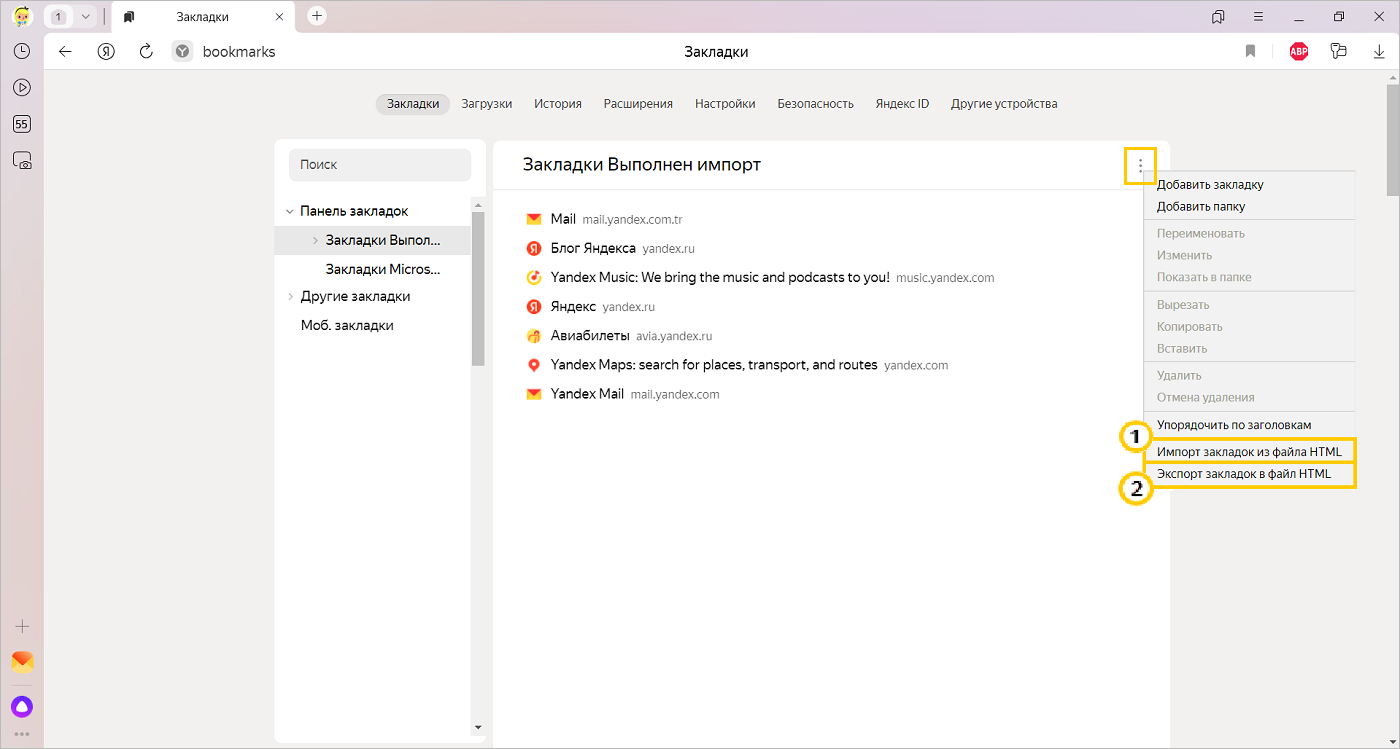
Task: Click the 'bookmarks' address field
Action: (239, 52)
